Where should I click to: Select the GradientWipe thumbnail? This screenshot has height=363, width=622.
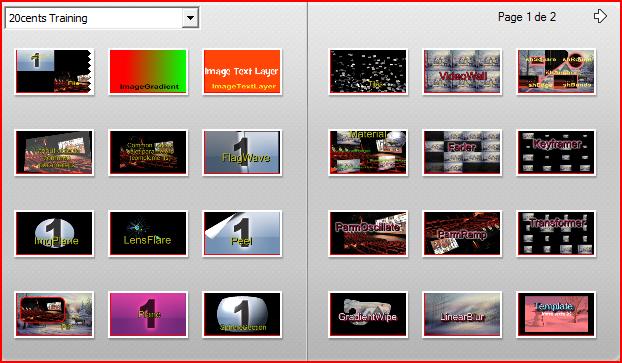point(368,315)
